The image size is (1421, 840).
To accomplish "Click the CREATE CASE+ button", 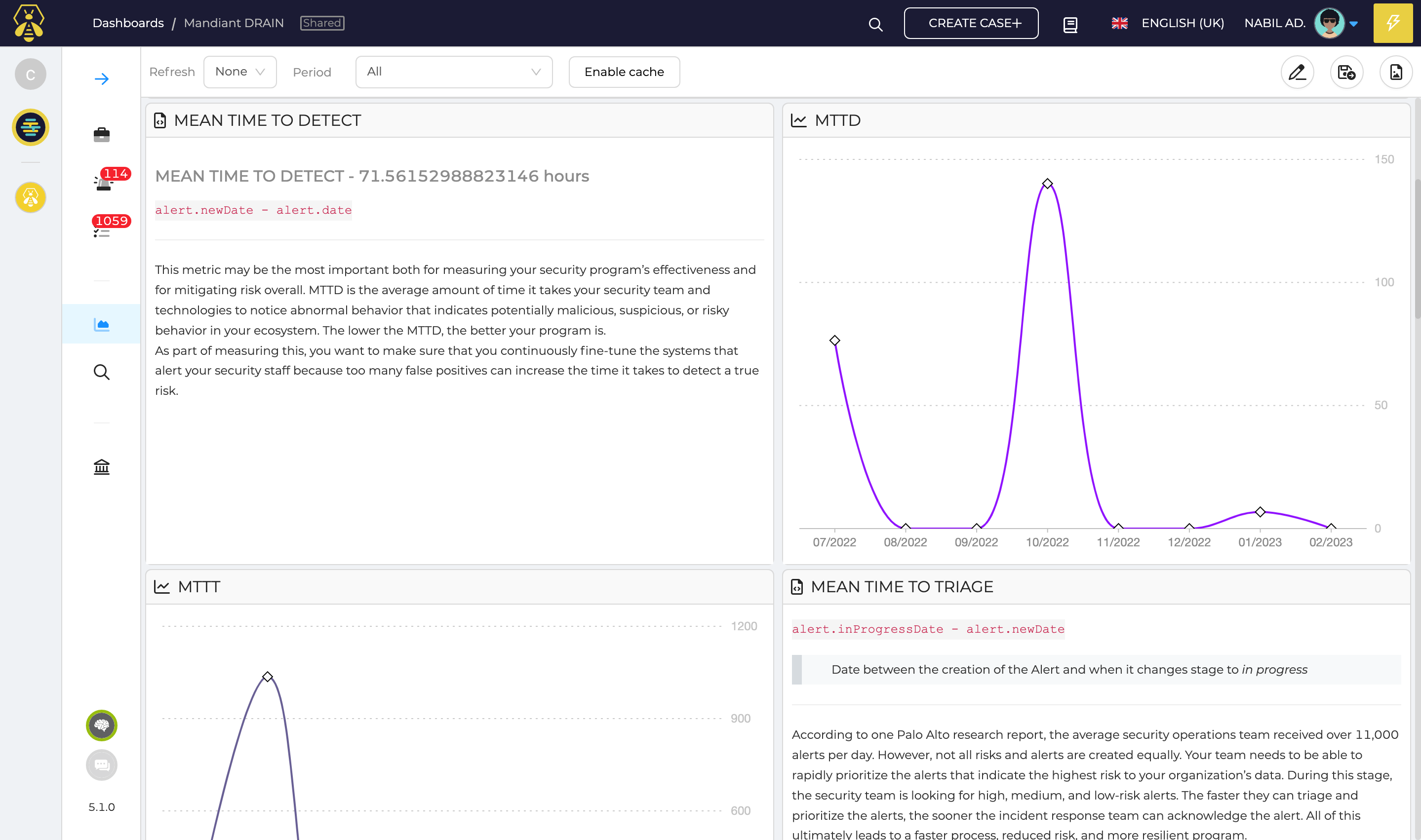I will pyautogui.click(x=970, y=23).
